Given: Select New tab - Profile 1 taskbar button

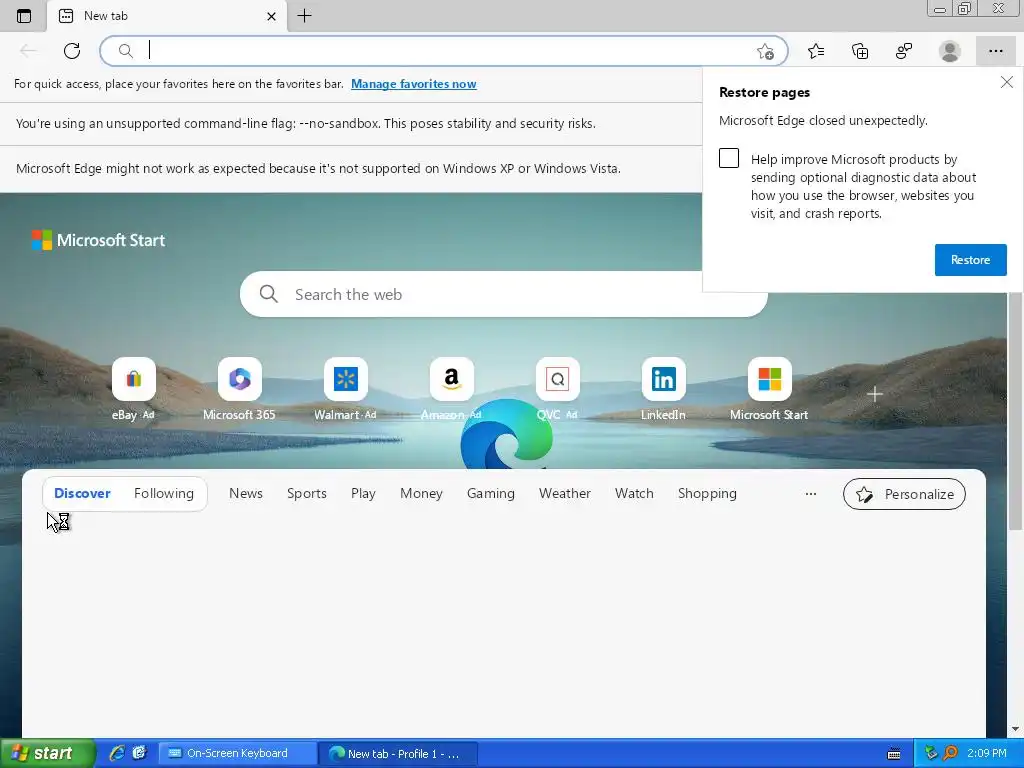Looking at the screenshot, I should tap(398, 753).
